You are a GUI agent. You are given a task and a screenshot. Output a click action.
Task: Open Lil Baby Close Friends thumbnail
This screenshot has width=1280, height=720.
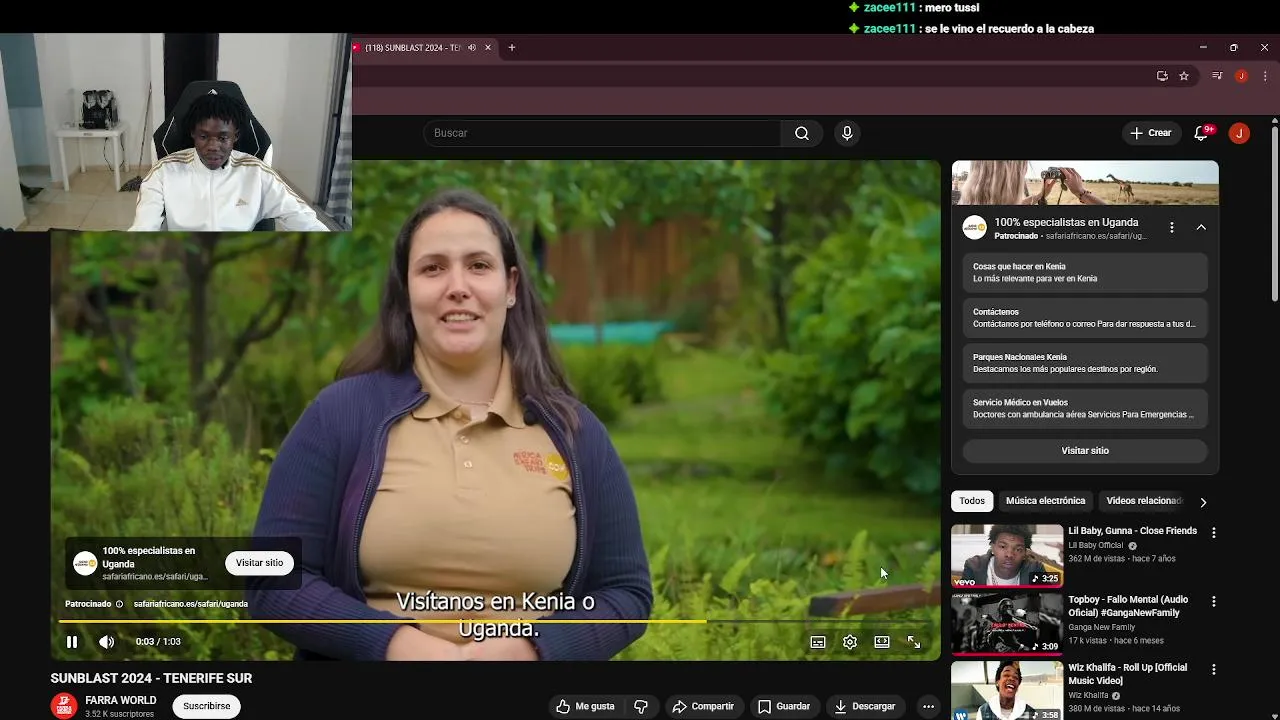1007,555
